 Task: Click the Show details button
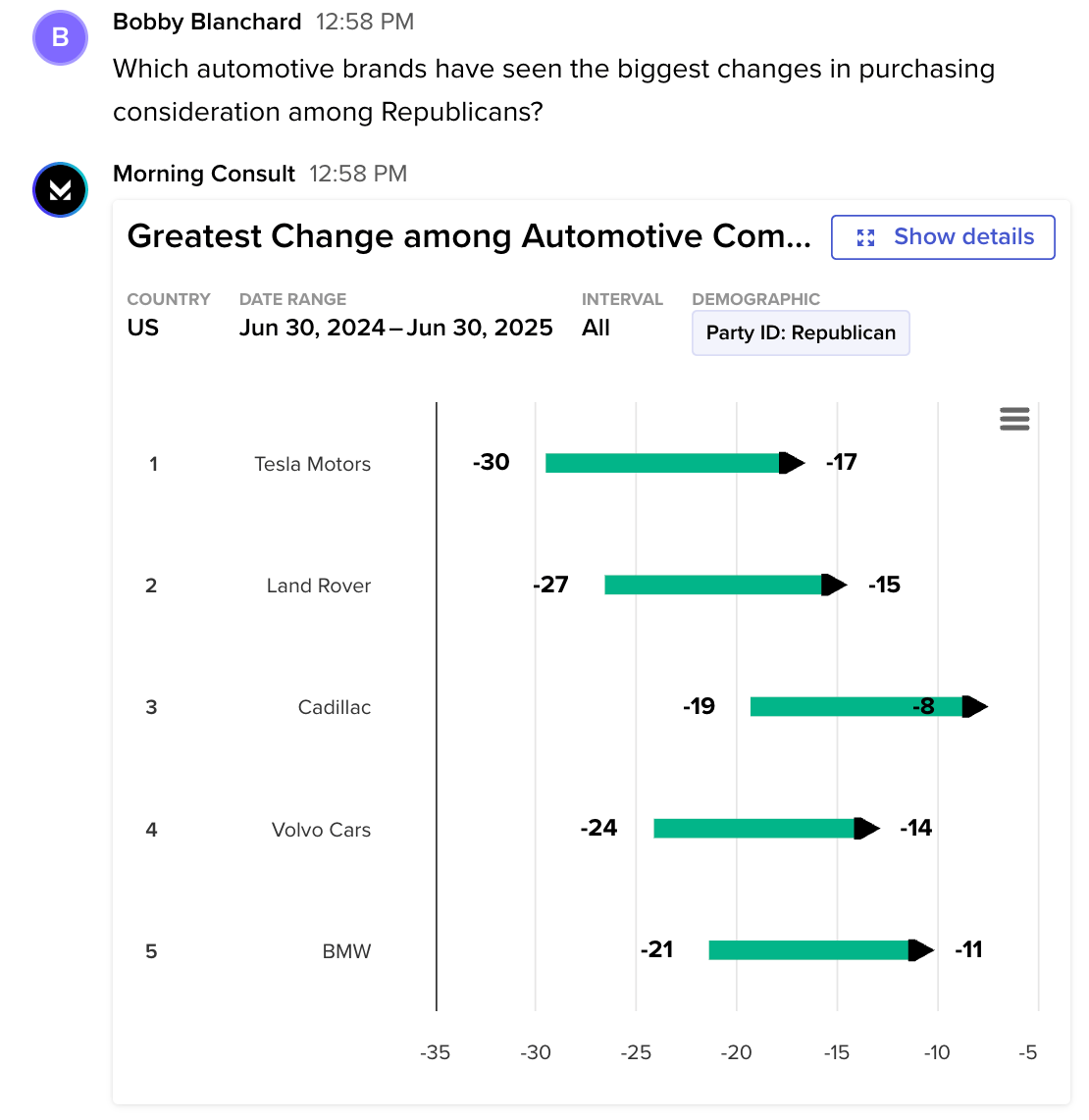point(943,237)
